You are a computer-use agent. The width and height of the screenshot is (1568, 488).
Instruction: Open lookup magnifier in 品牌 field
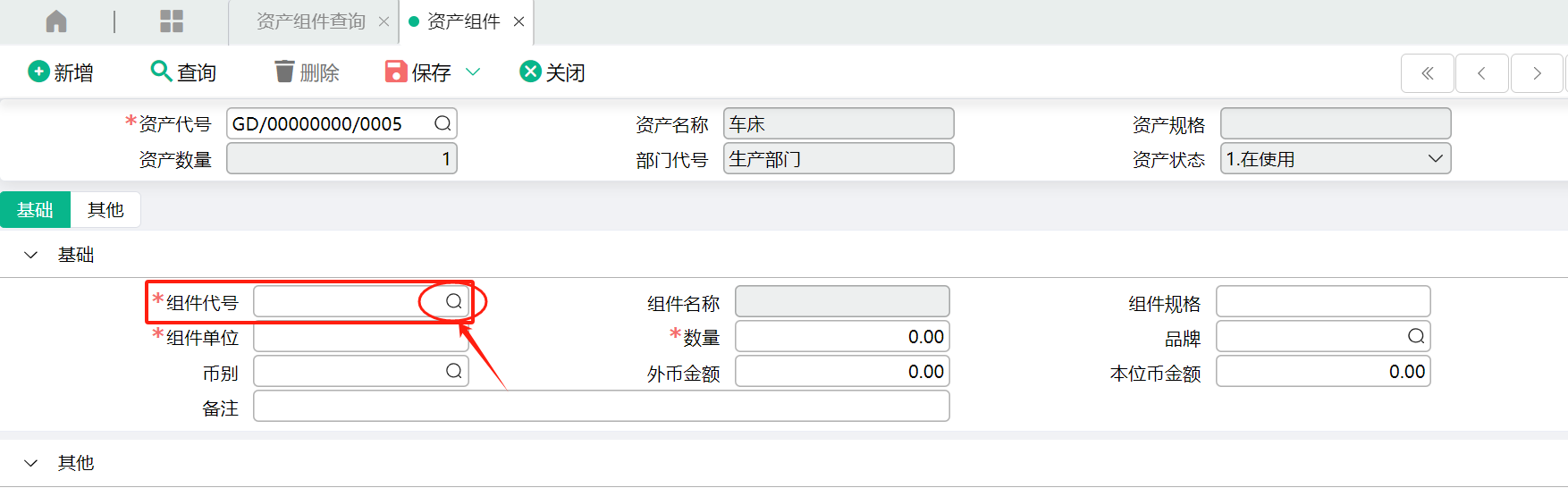(x=1416, y=336)
